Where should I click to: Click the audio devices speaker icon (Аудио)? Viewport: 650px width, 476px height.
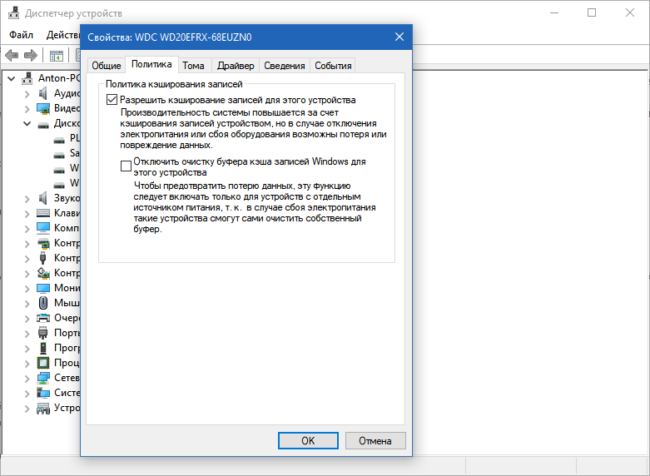43,93
